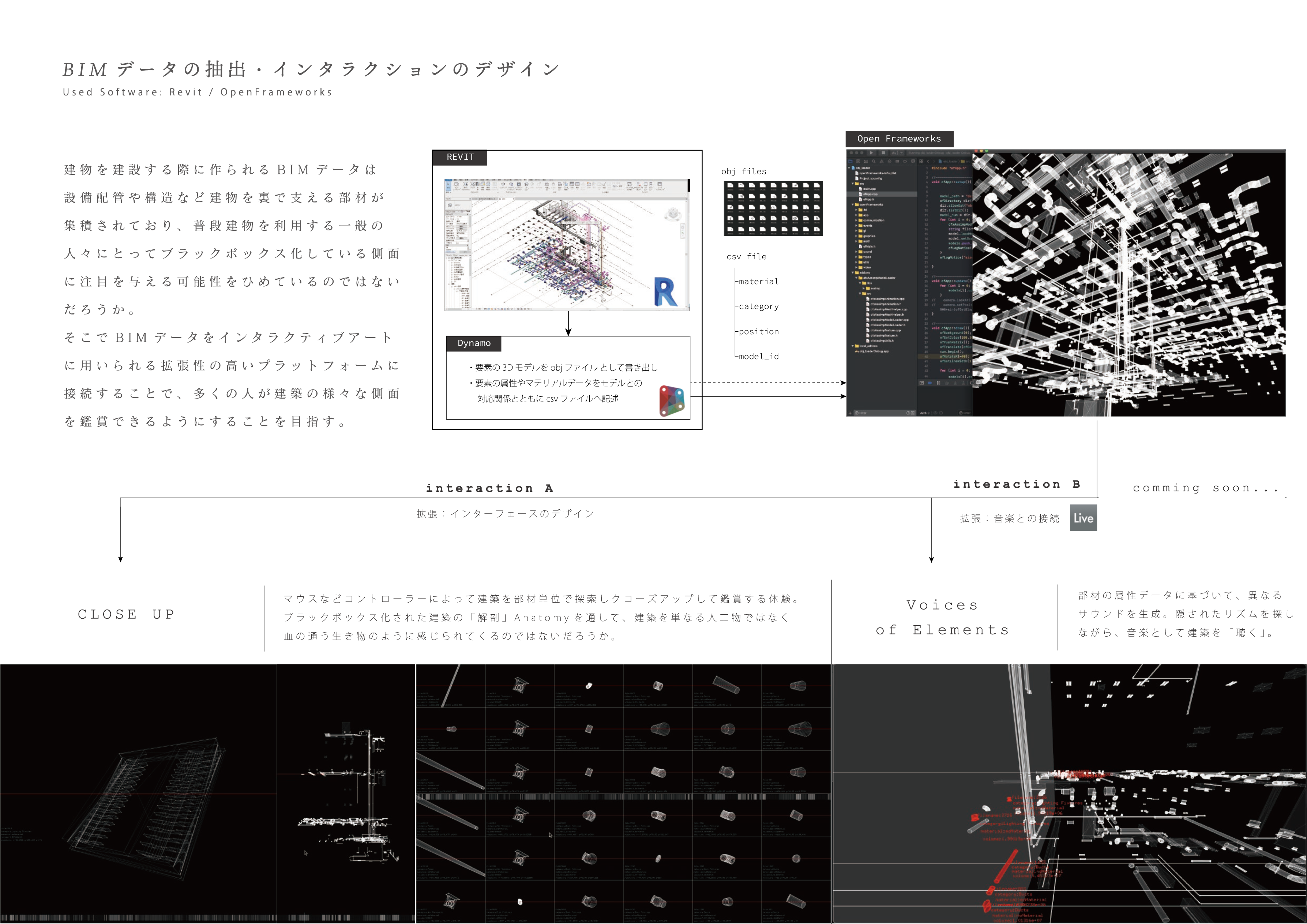Image resolution: width=1307 pixels, height=924 pixels.
Task: Collapse the openFrameworks folder in navigator
Action: [853, 205]
